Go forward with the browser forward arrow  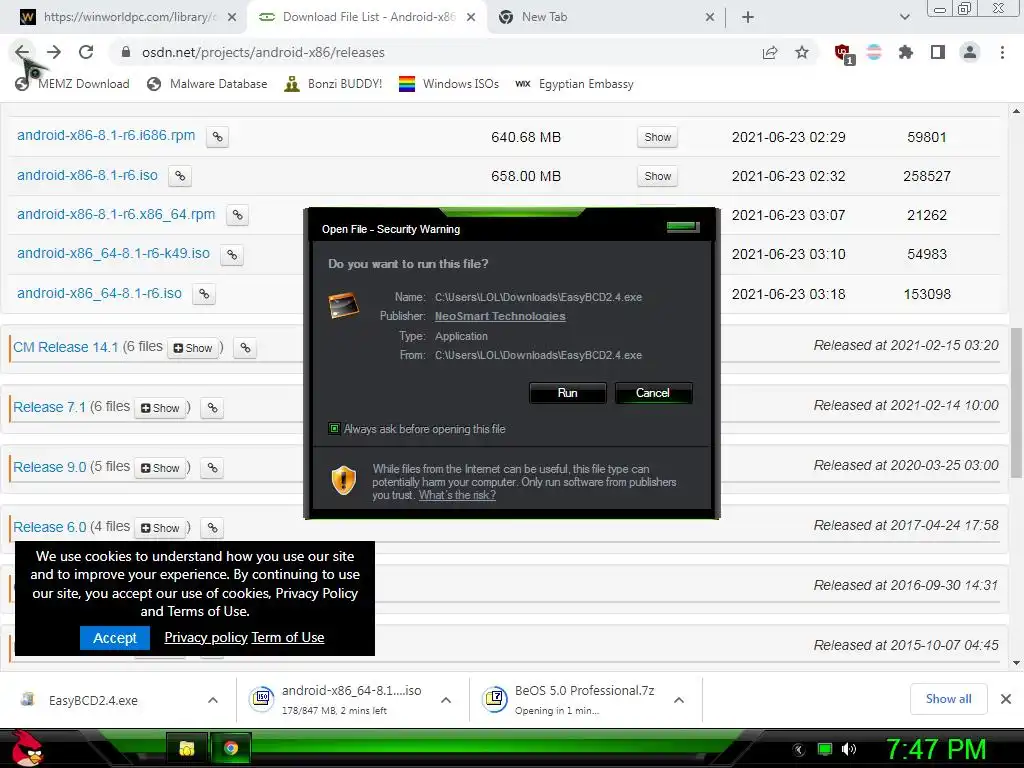(x=54, y=52)
